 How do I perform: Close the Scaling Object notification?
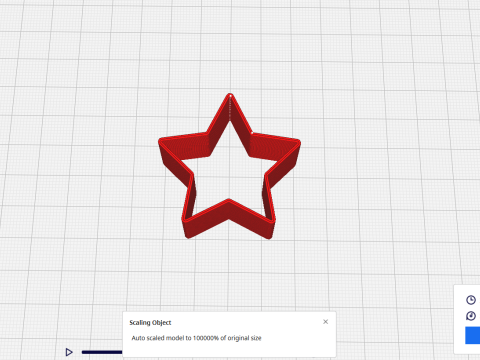click(326, 322)
